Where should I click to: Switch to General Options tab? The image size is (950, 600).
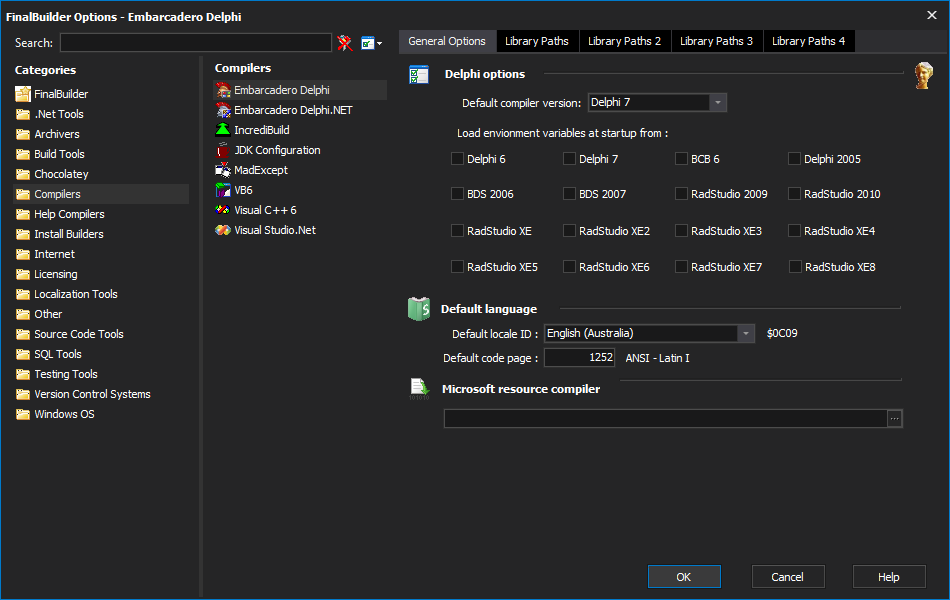[447, 41]
